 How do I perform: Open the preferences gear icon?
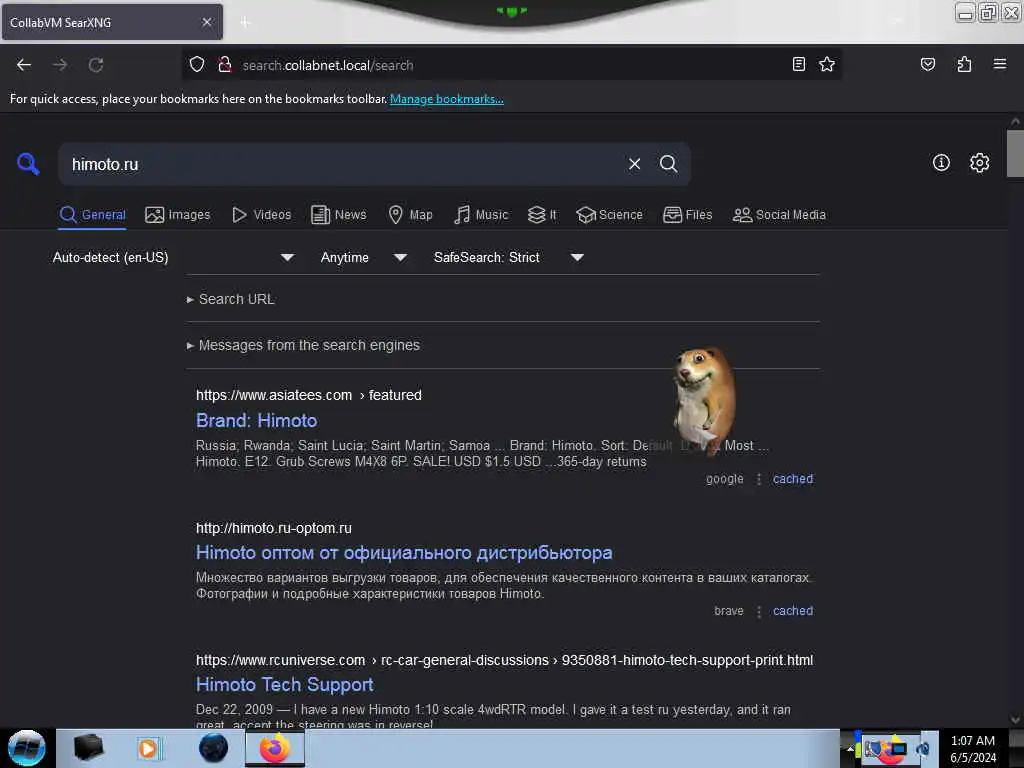coord(979,163)
